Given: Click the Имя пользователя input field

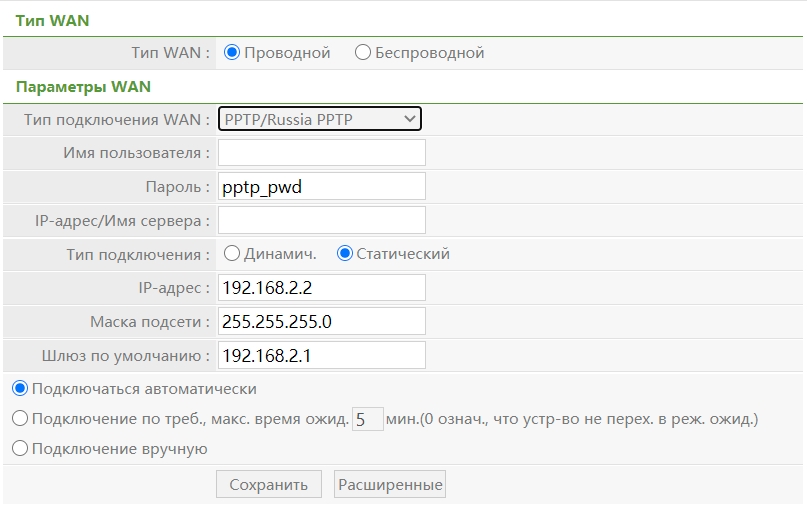Looking at the screenshot, I should (321, 152).
